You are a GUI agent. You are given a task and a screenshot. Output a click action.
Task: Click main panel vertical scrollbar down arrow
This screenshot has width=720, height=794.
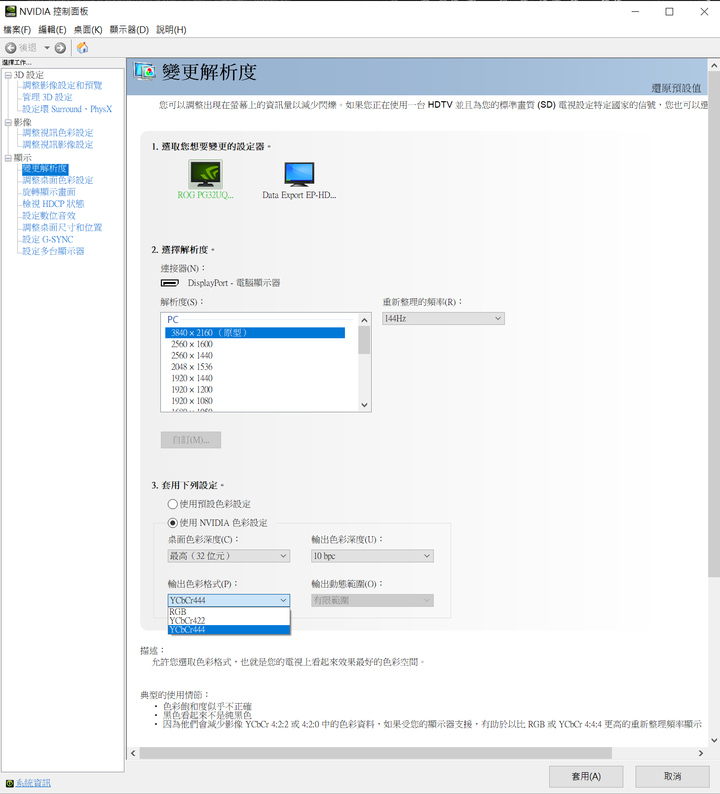coord(714,740)
